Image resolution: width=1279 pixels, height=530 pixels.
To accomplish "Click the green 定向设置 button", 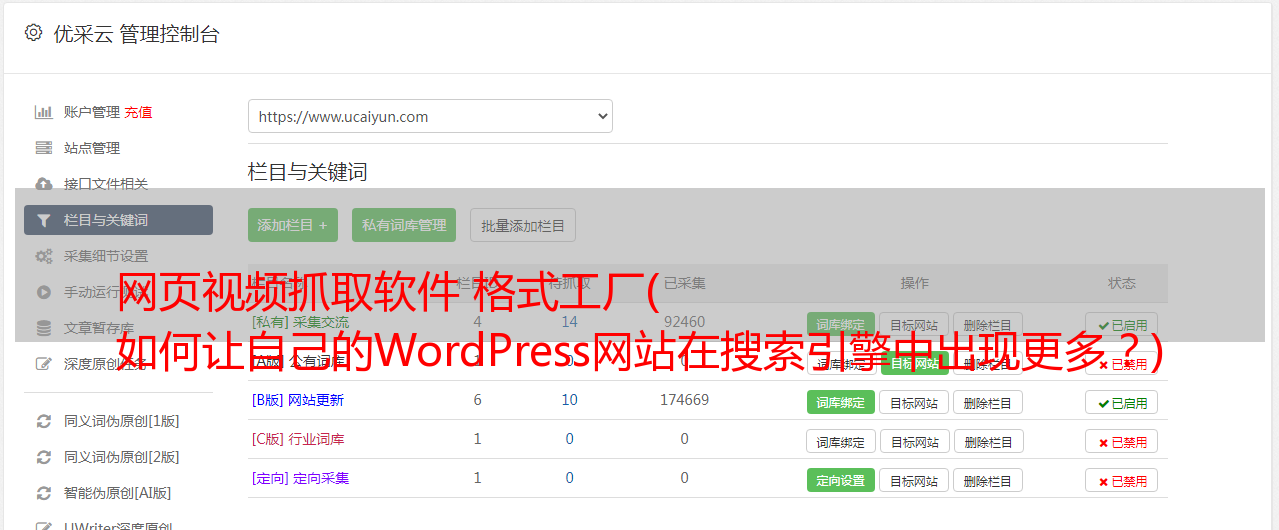I will (841, 480).
